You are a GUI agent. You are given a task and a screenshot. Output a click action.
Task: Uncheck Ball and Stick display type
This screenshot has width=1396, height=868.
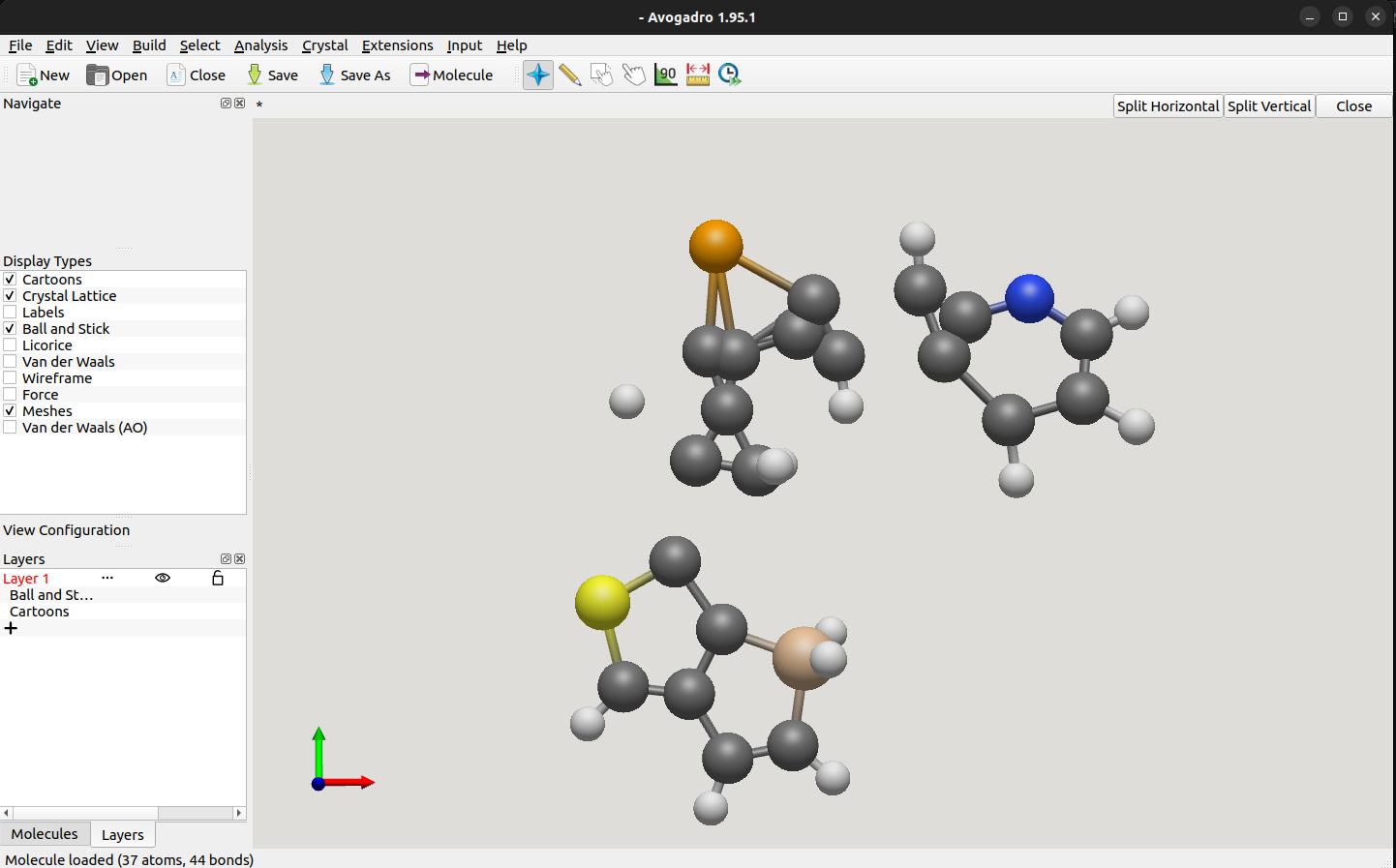click(x=10, y=329)
